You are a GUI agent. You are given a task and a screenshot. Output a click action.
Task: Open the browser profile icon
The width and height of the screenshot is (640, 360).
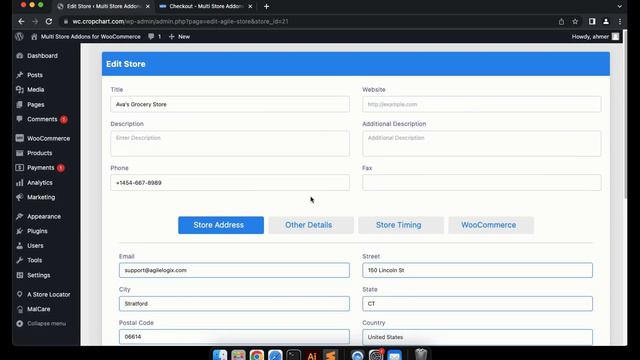click(x=606, y=21)
